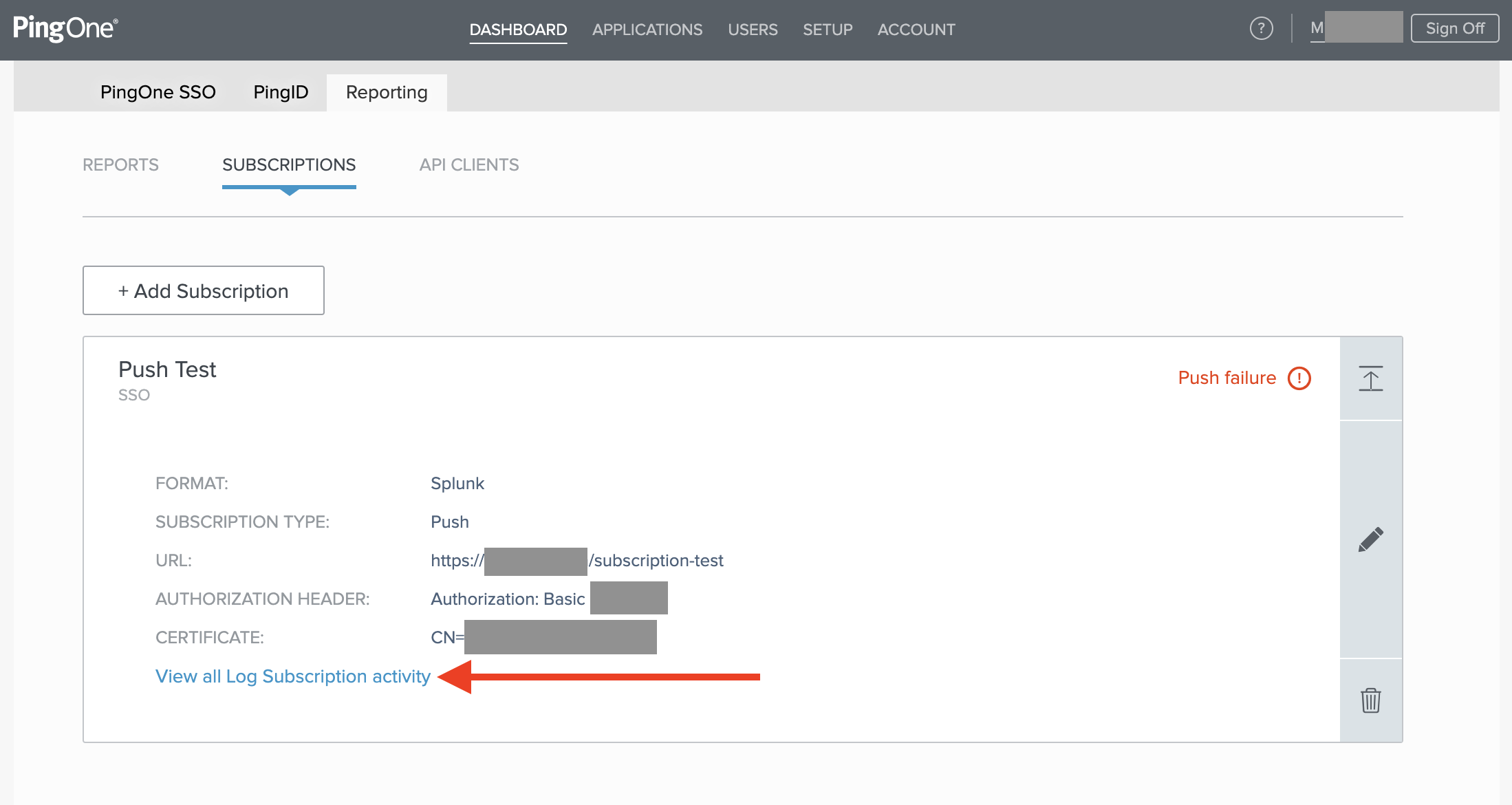The image size is (1512, 805).
Task: Open the USERS section
Action: 753,30
